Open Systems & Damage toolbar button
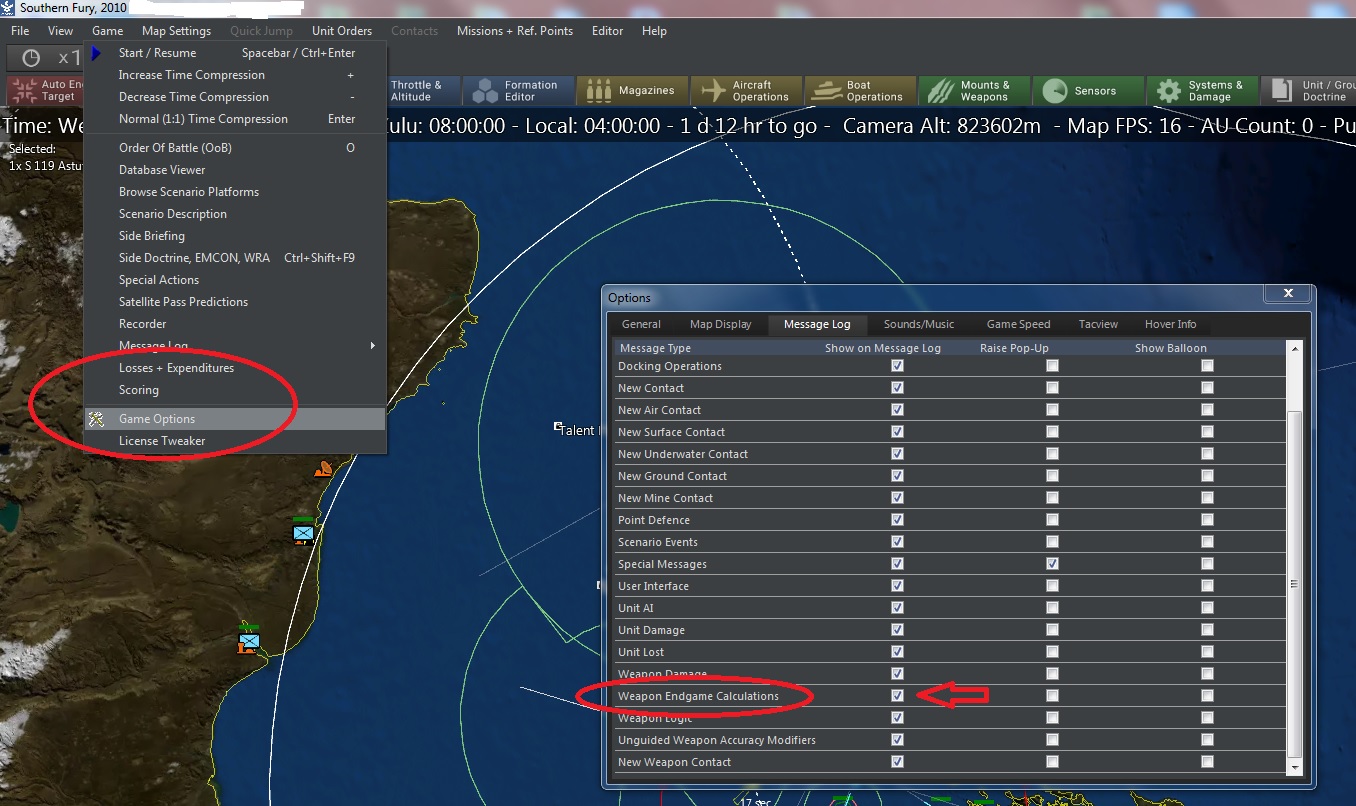 1202,91
